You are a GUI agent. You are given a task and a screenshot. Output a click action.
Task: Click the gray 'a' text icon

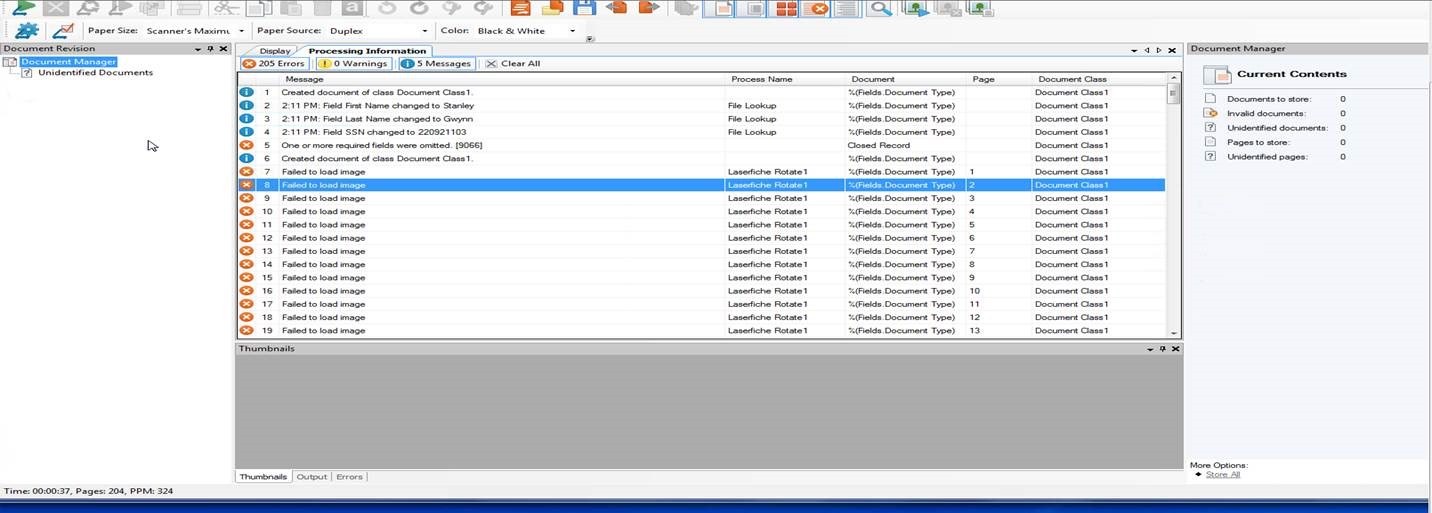click(352, 8)
